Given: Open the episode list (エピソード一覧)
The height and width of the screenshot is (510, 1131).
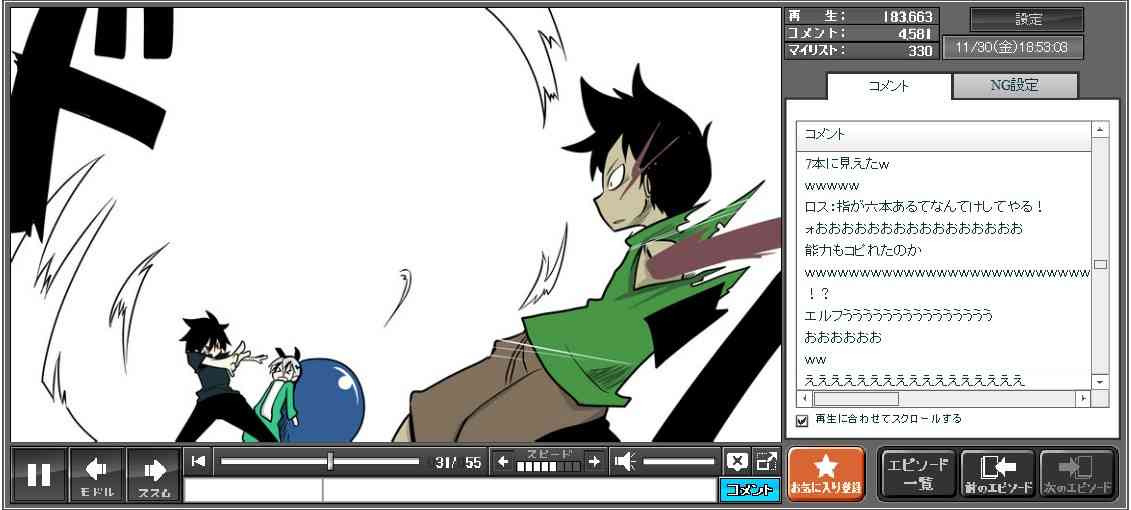Looking at the screenshot, I should (916, 474).
